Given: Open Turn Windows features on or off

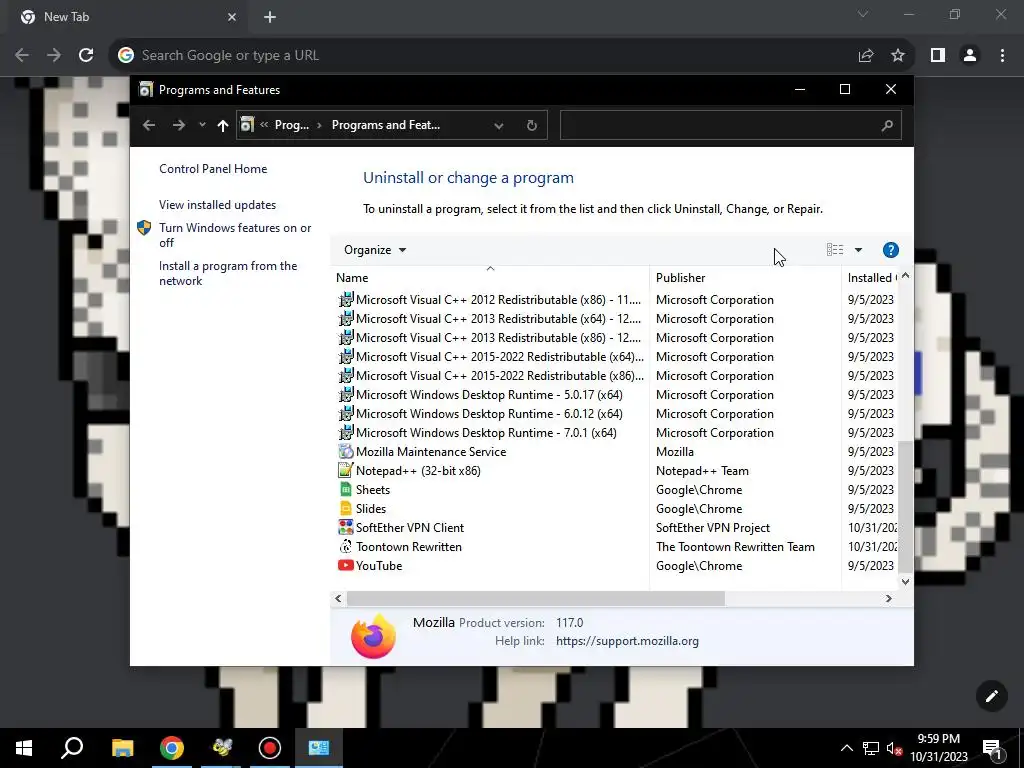Looking at the screenshot, I should click(235, 235).
